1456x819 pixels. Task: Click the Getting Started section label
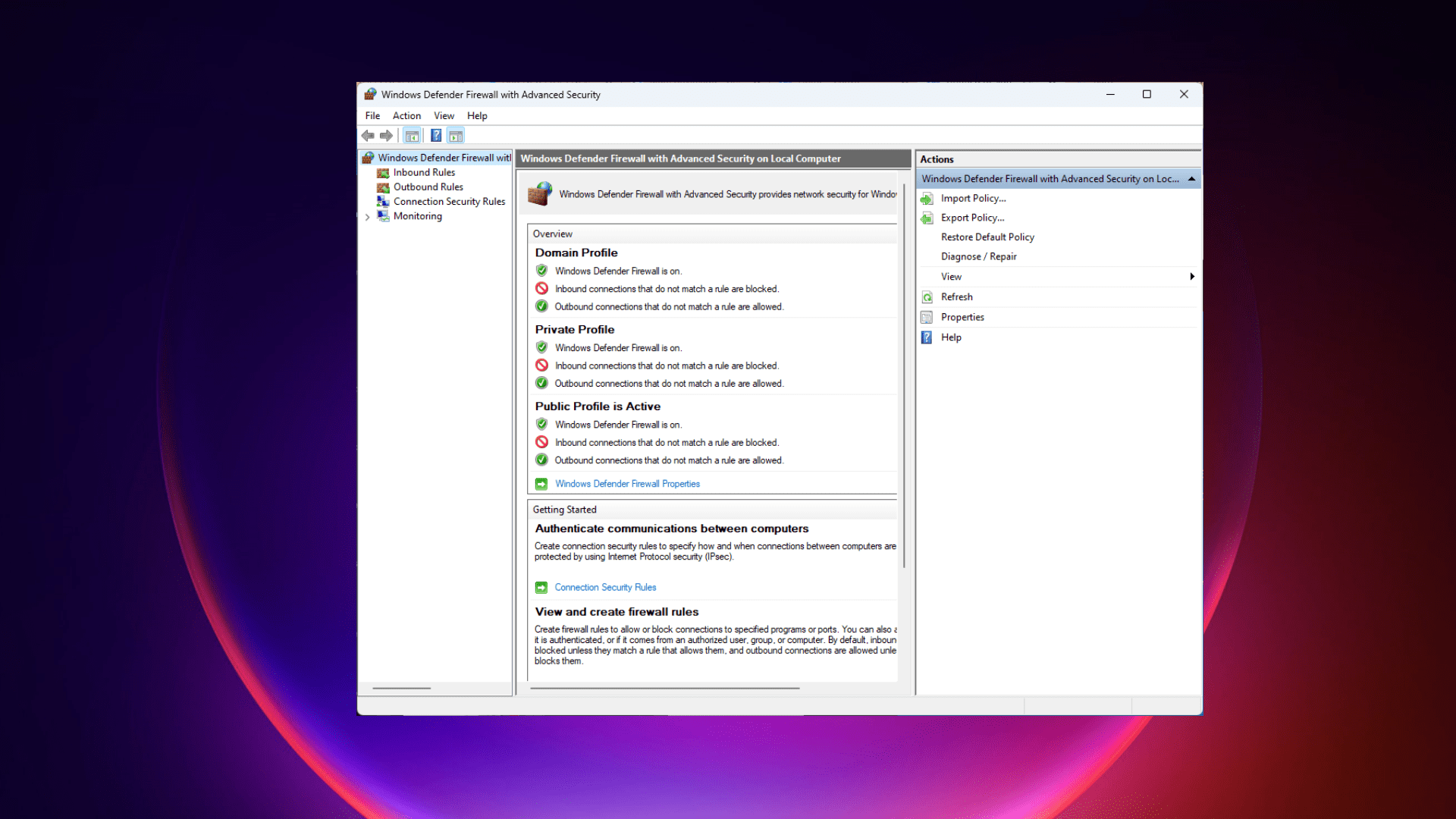pos(564,510)
